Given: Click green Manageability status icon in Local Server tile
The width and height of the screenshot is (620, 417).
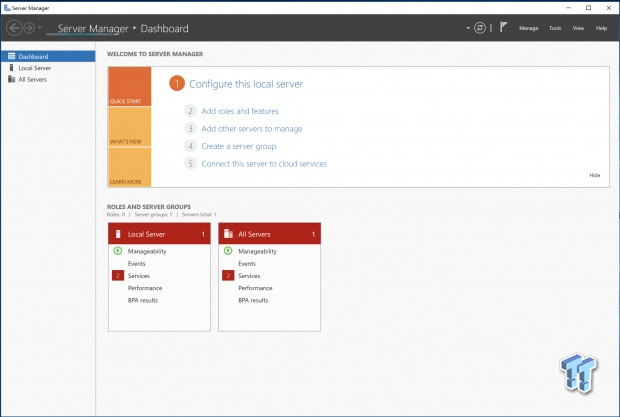Looking at the screenshot, I should pyautogui.click(x=117, y=251).
